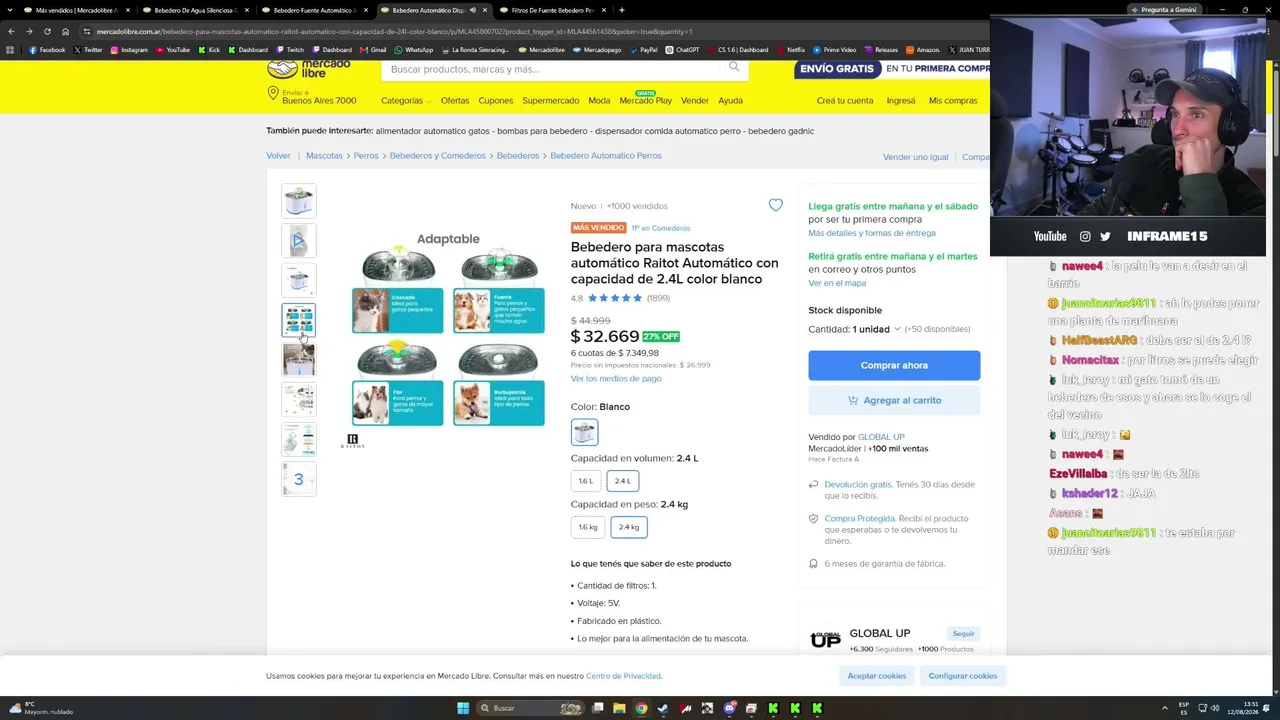Click Agregar al carrito button
Image resolution: width=1280 pixels, height=720 pixels.
coord(894,400)
